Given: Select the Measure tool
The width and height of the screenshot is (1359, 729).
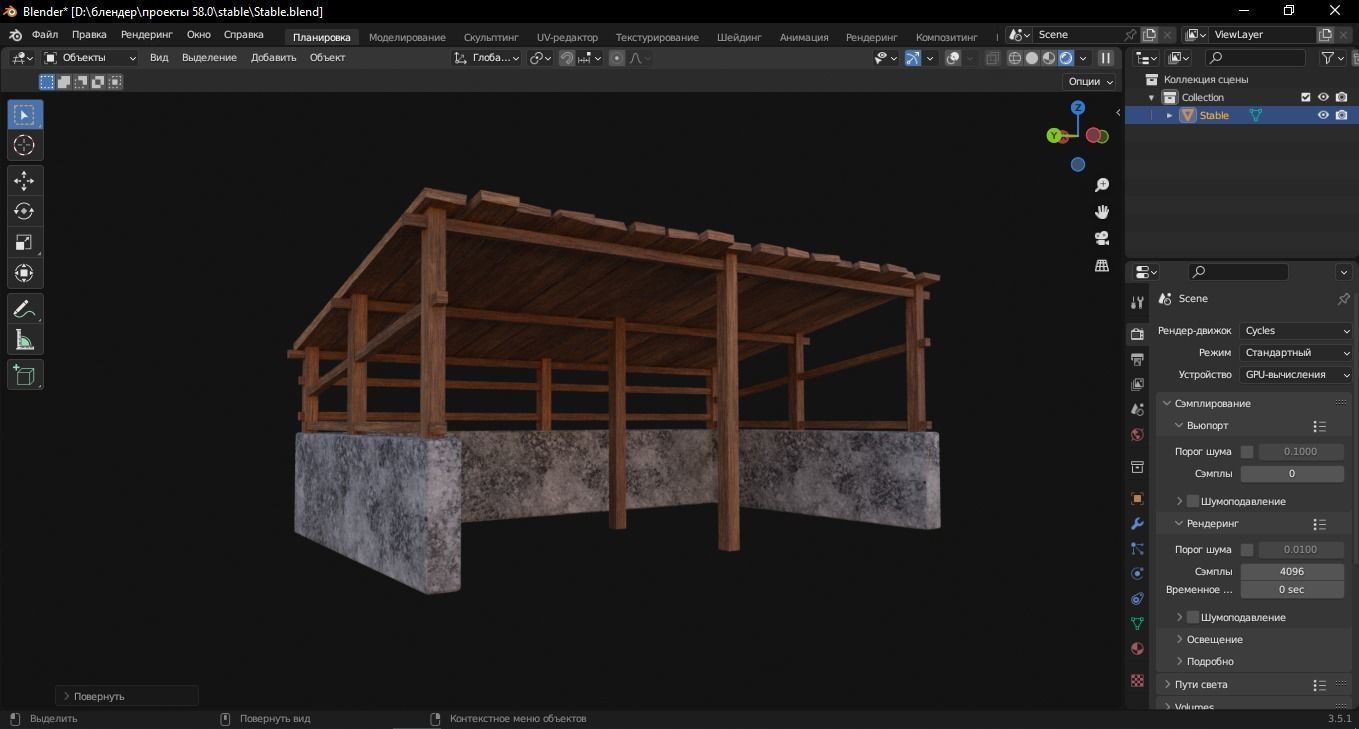Looking at the screenshot, I should point(24,340).
